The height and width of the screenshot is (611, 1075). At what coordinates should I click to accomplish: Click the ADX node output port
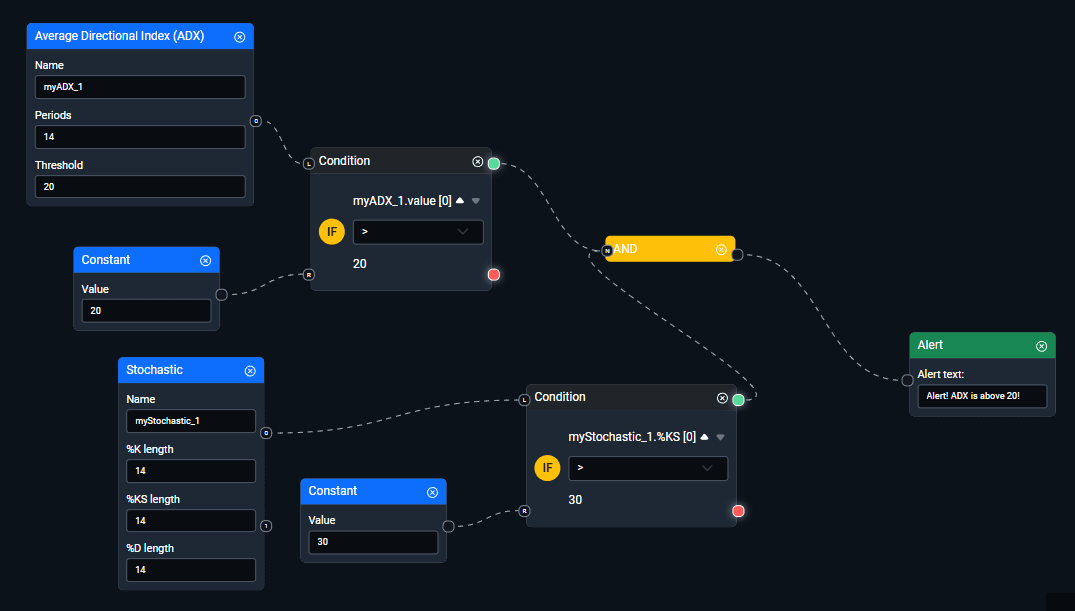tap(256, 121)
